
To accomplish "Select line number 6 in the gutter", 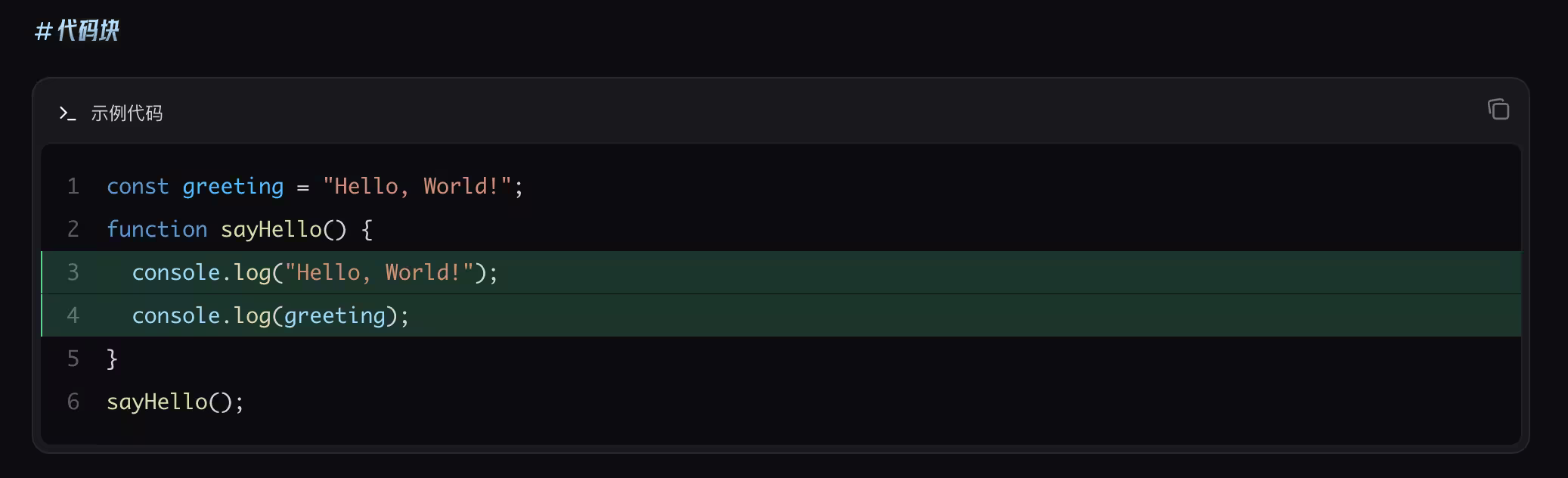I will point(73,402).
